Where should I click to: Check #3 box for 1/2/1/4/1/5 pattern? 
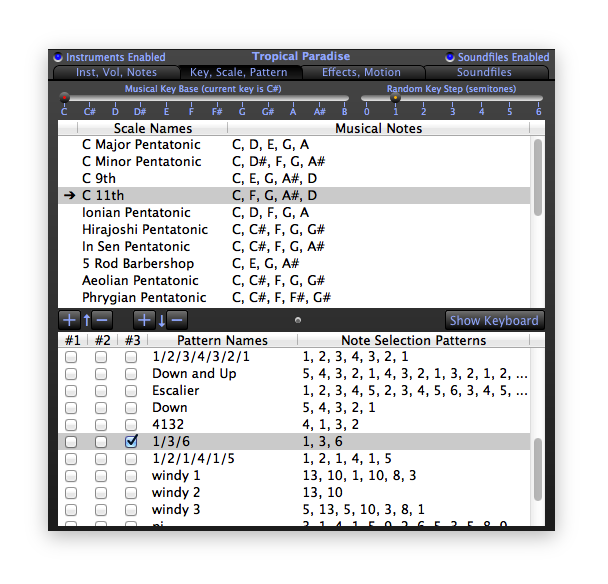pos(131,459)
